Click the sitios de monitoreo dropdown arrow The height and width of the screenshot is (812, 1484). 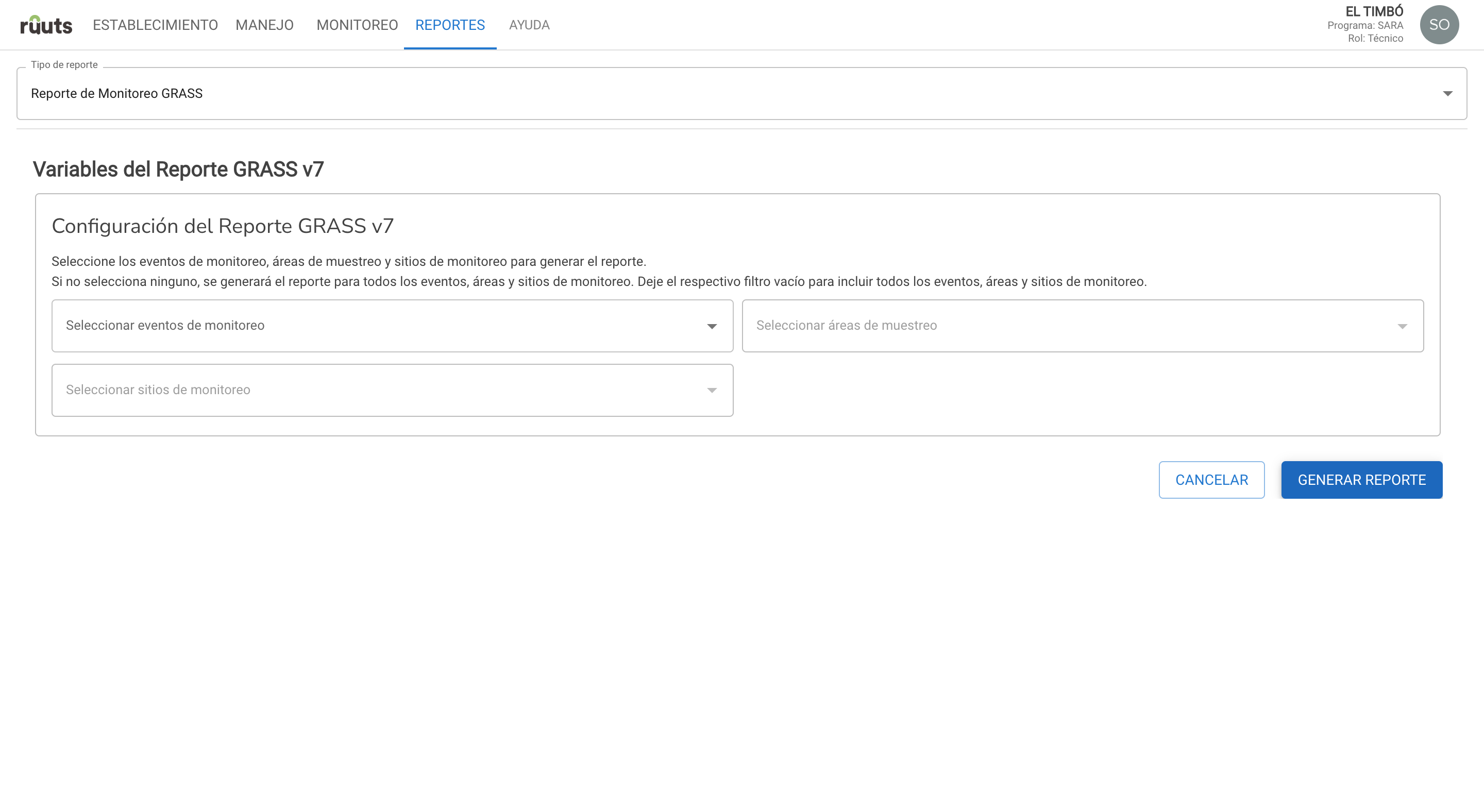(x=712, y=390)
